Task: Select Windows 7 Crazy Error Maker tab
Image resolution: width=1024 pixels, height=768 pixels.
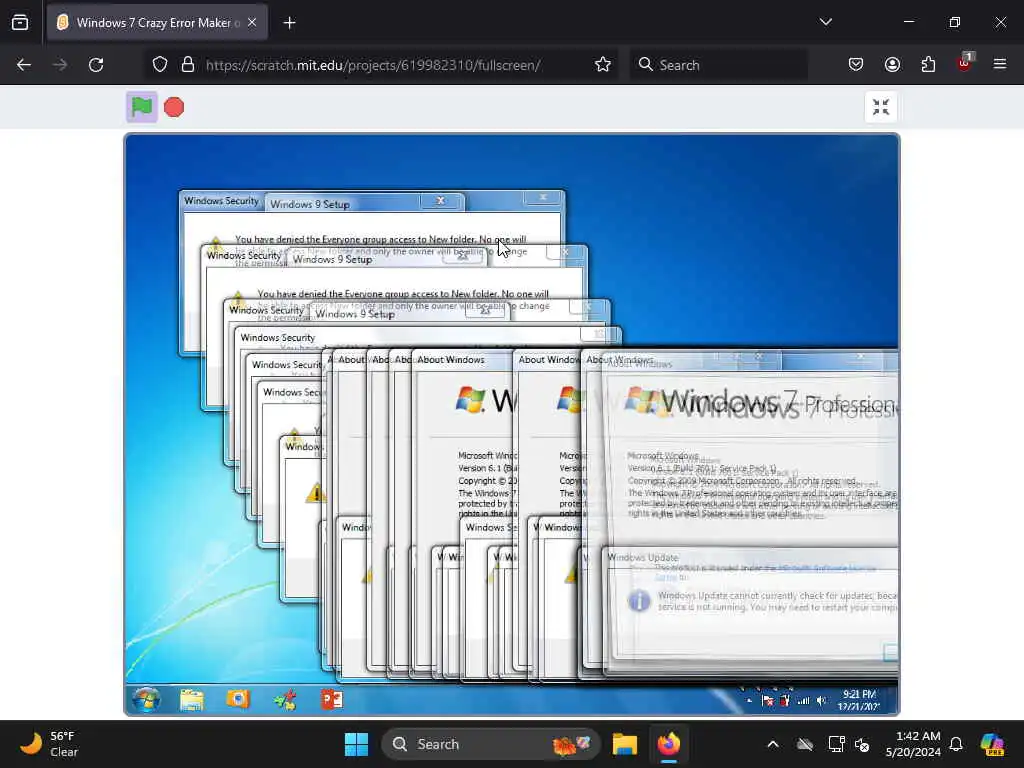Action: point(157,23)
